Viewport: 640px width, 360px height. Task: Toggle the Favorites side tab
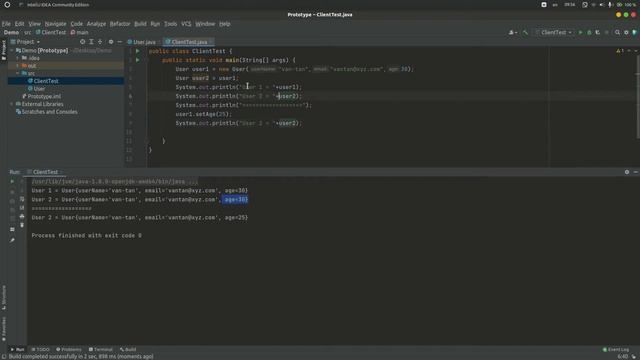(4, 329)
